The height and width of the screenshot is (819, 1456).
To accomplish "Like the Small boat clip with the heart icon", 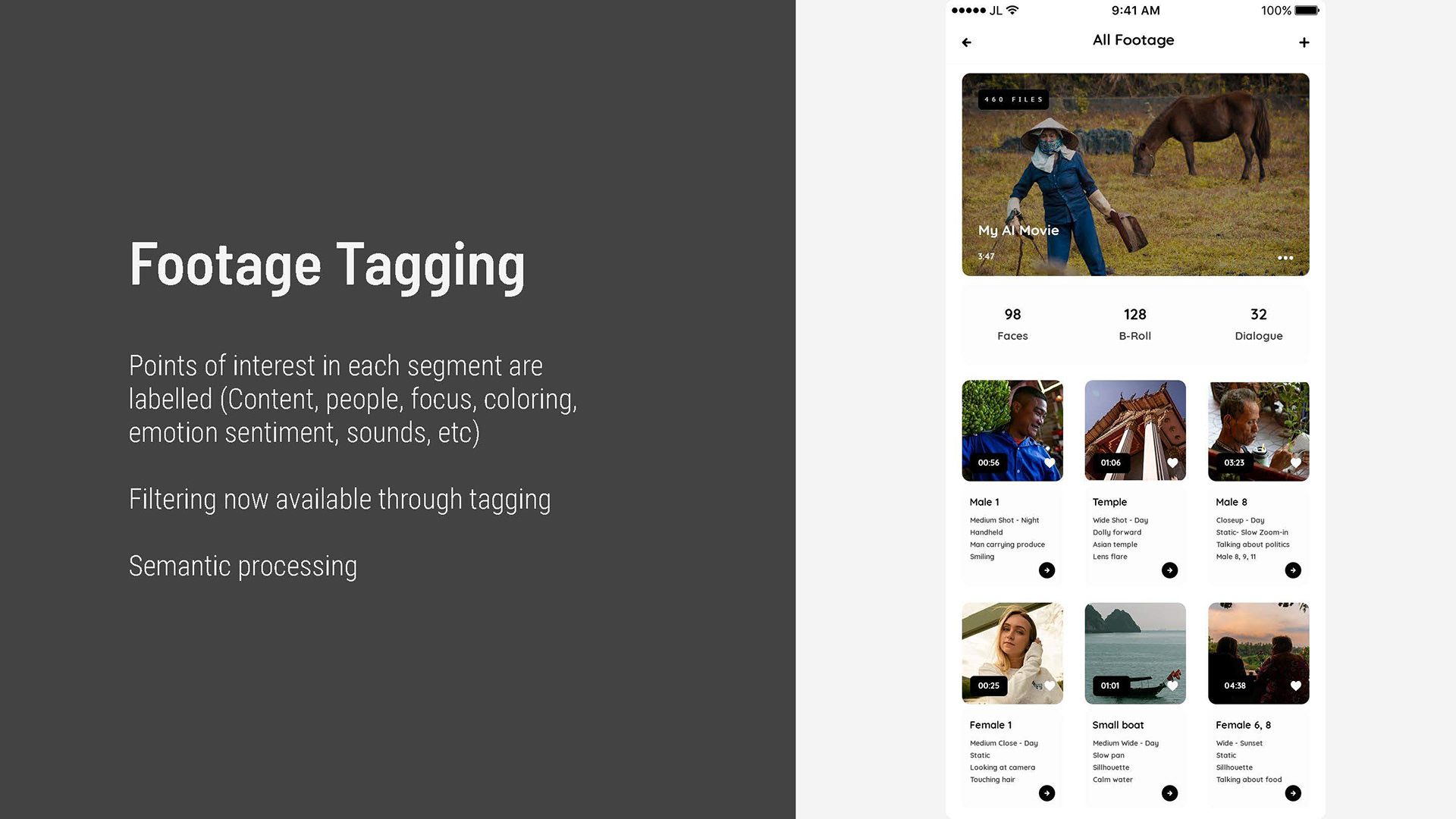I will click(x=1172, y=686).
